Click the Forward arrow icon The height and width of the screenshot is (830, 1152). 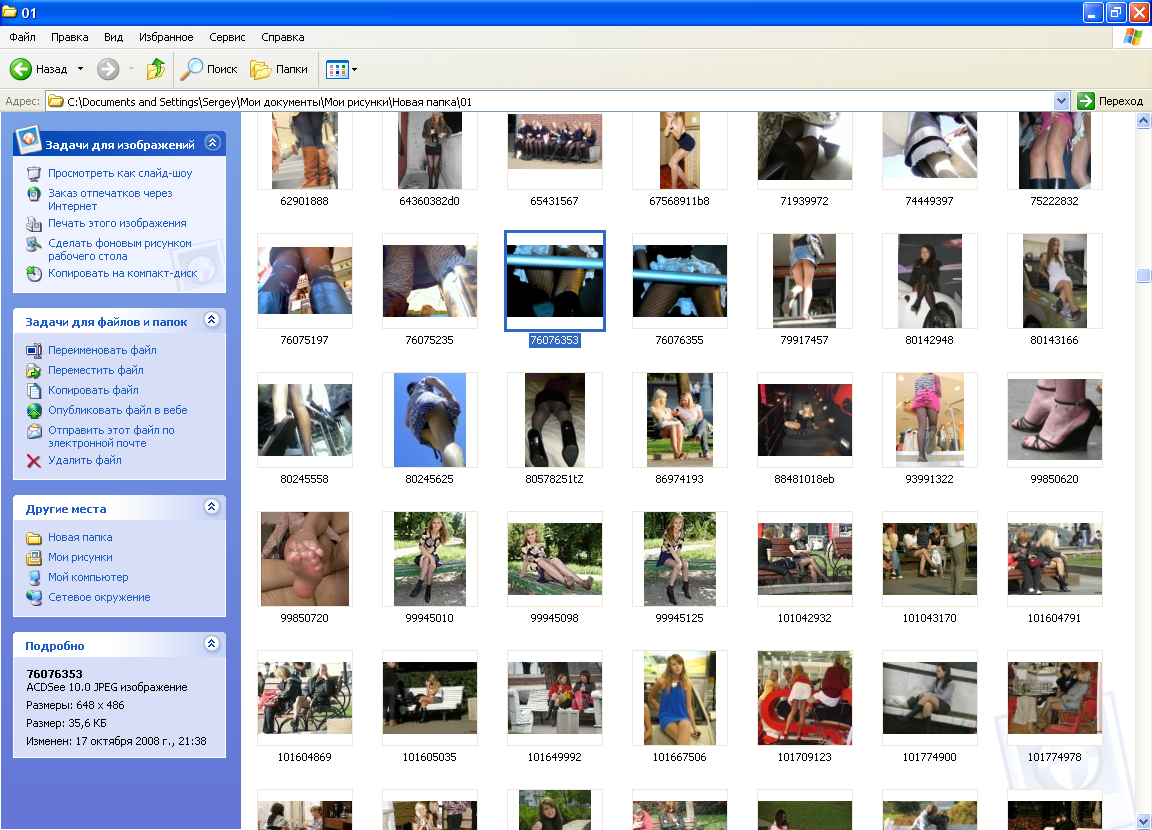[108, 69]
